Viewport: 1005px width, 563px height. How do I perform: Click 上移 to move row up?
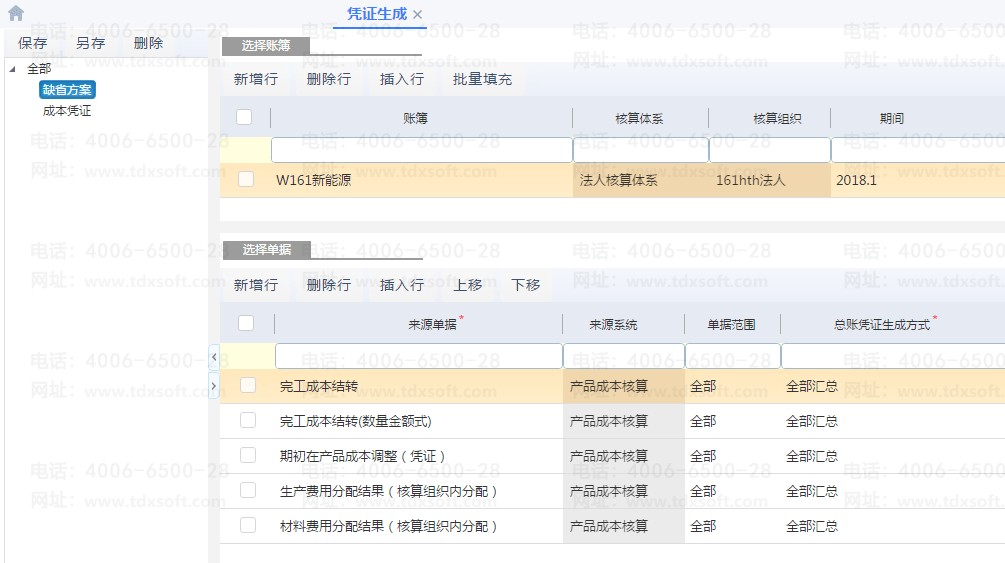click(x=468, y=285)
